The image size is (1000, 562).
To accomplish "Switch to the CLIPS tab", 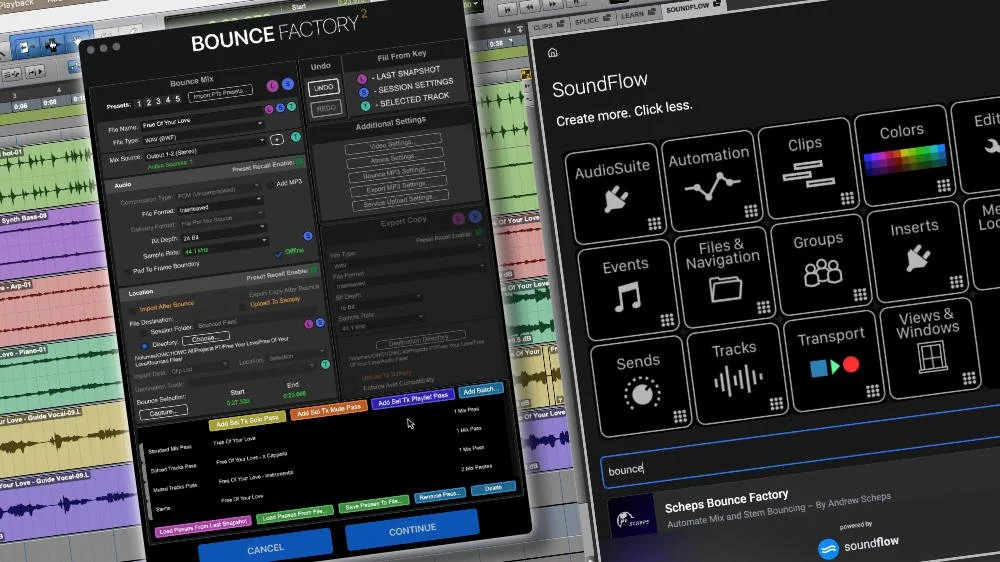I will click(x=548, y=26).
